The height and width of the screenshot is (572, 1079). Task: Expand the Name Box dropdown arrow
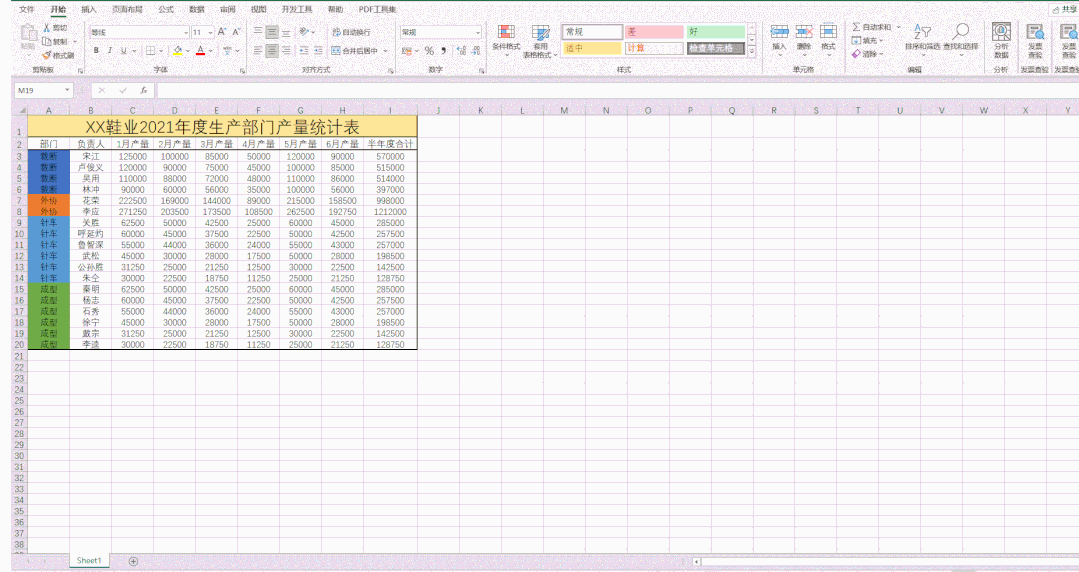pyautogui.click(x=68, y=90)
